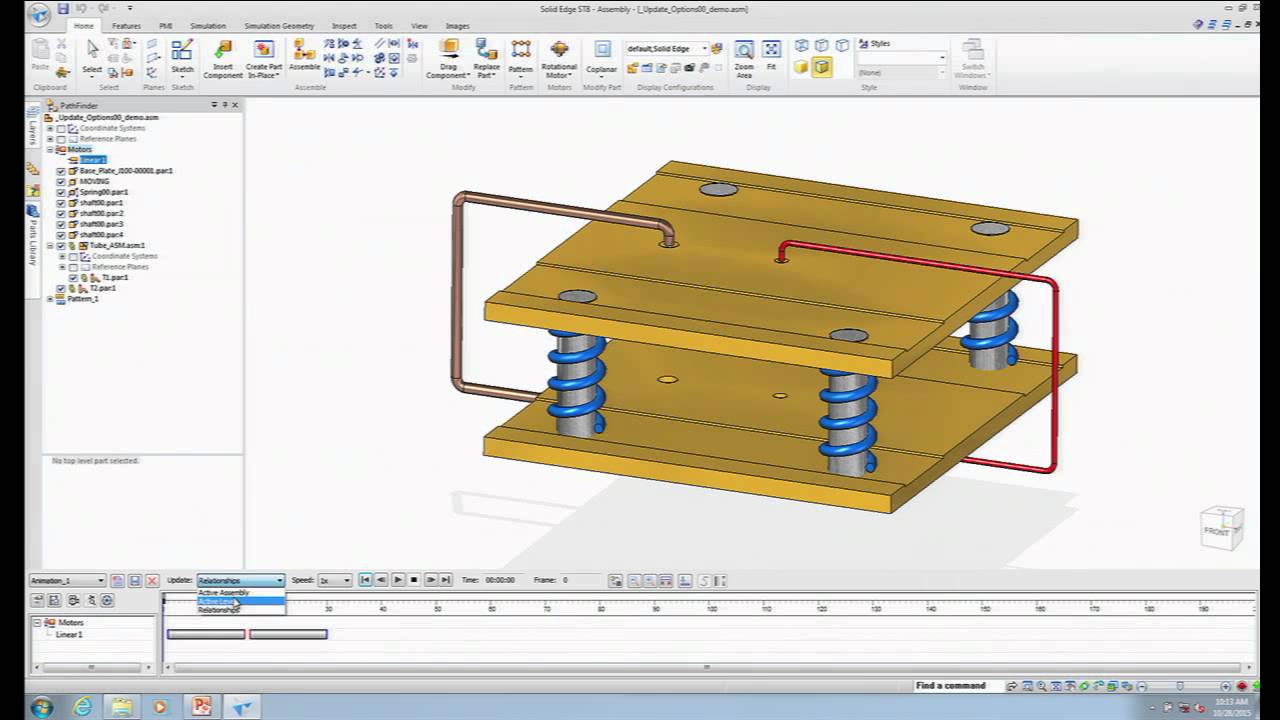Start the Drag Component tool
This screenshot has height=720, width=1280.
(x=449, y=60)
